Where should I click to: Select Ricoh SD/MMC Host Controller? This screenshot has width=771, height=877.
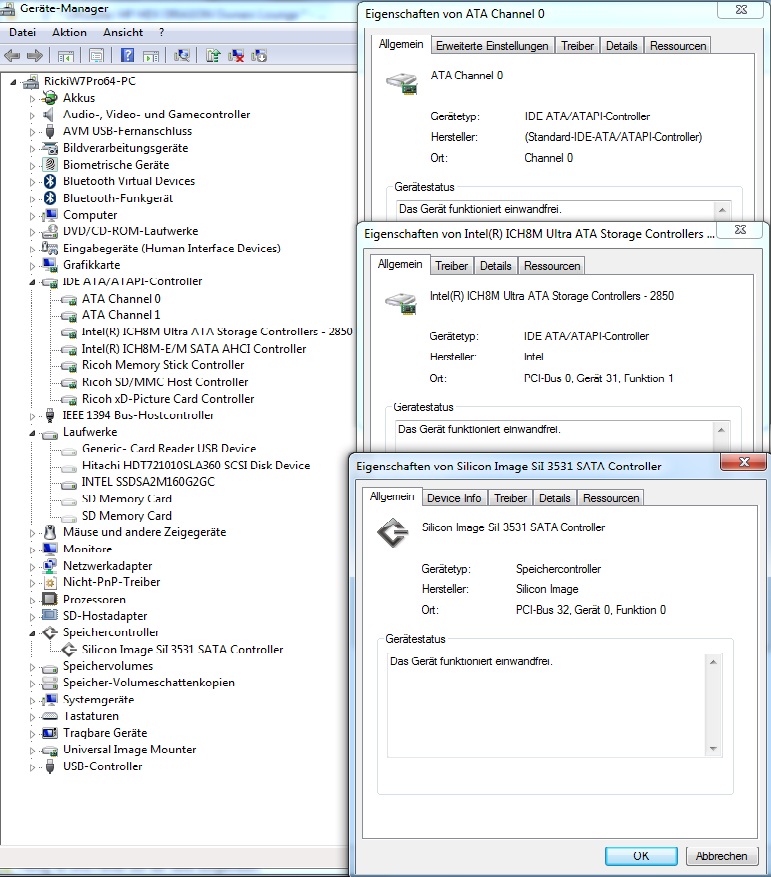165,382
